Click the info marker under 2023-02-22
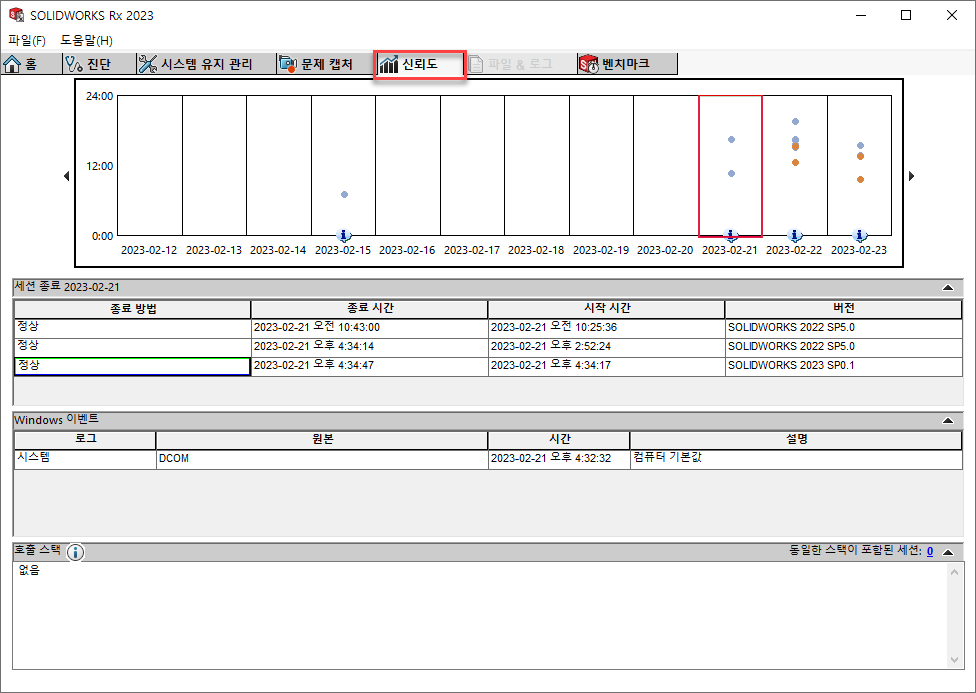Screen dimensions: 976x693 click(795, 235)
